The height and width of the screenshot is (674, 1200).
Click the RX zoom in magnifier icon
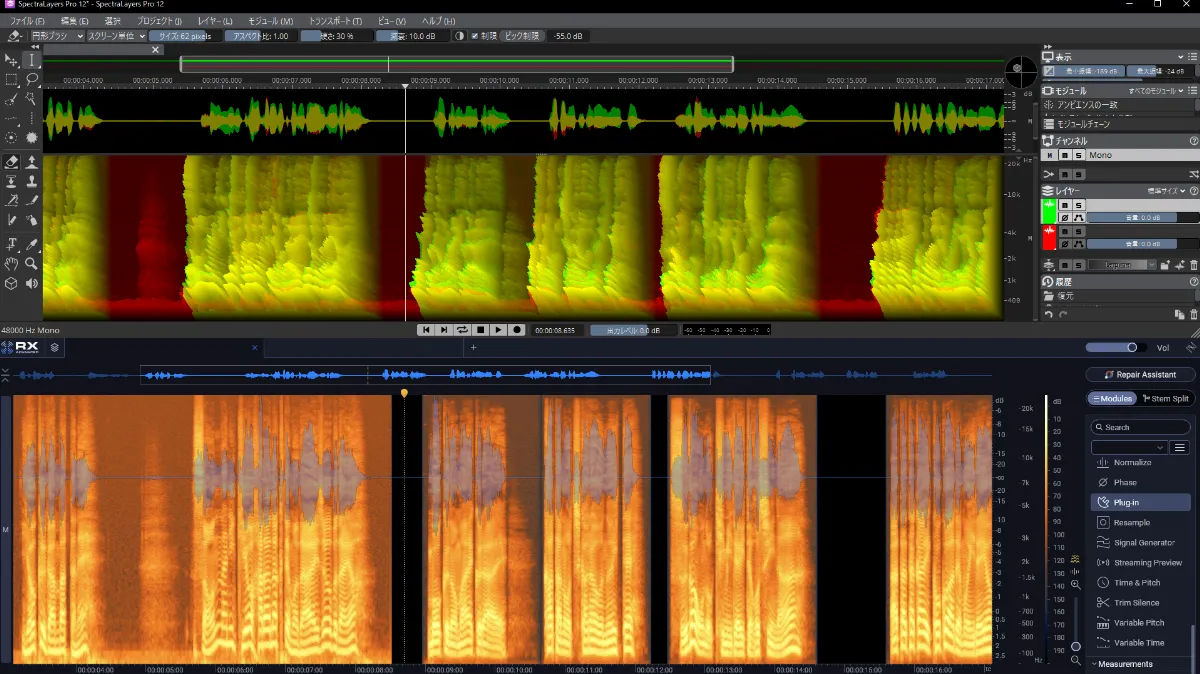tap(1075, 585)
